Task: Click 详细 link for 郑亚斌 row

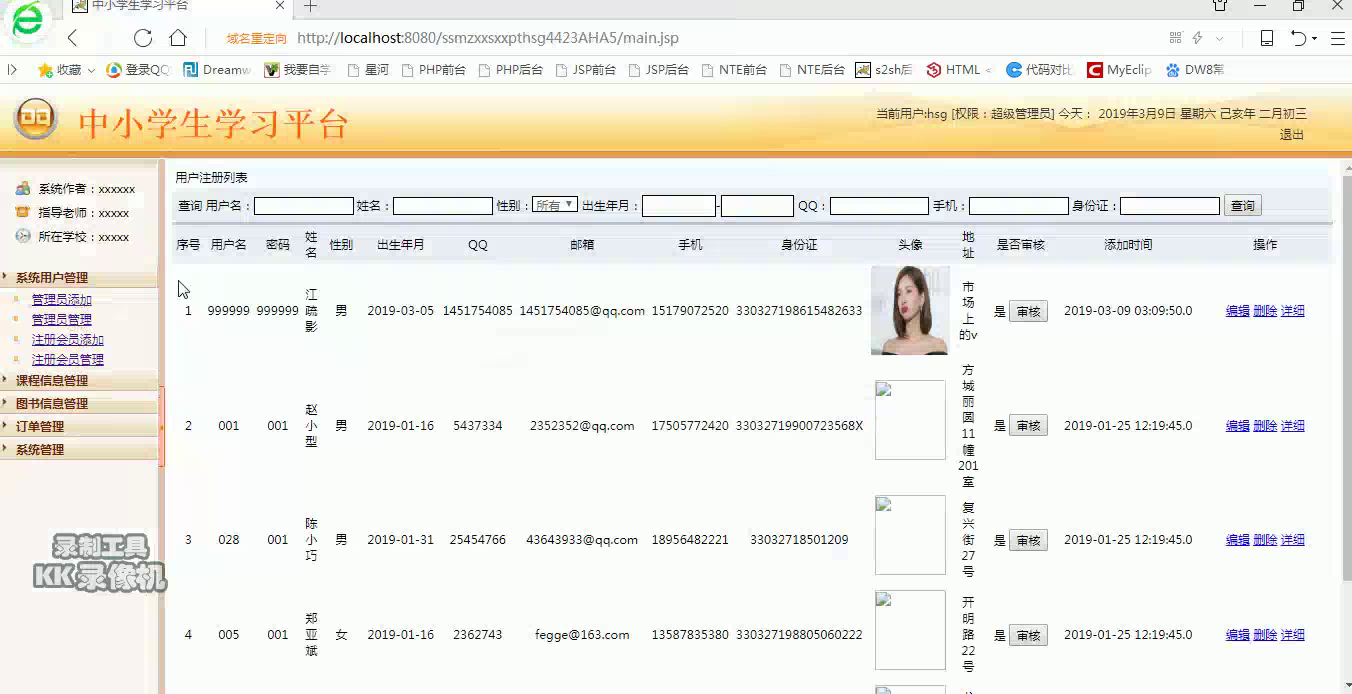Action: point(1293,635)
